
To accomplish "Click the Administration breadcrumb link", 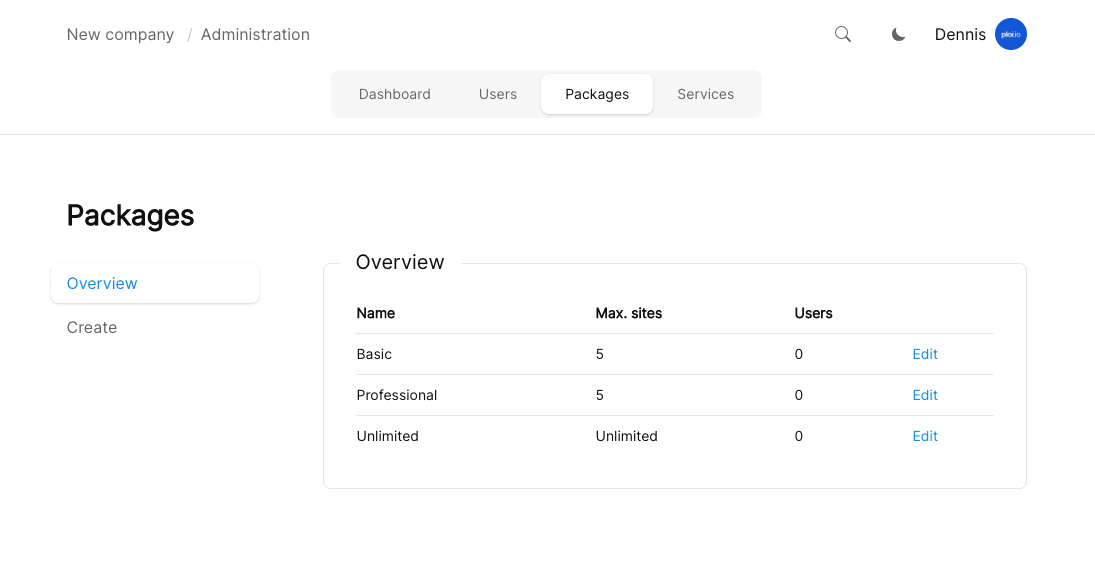I will [255, 34].
